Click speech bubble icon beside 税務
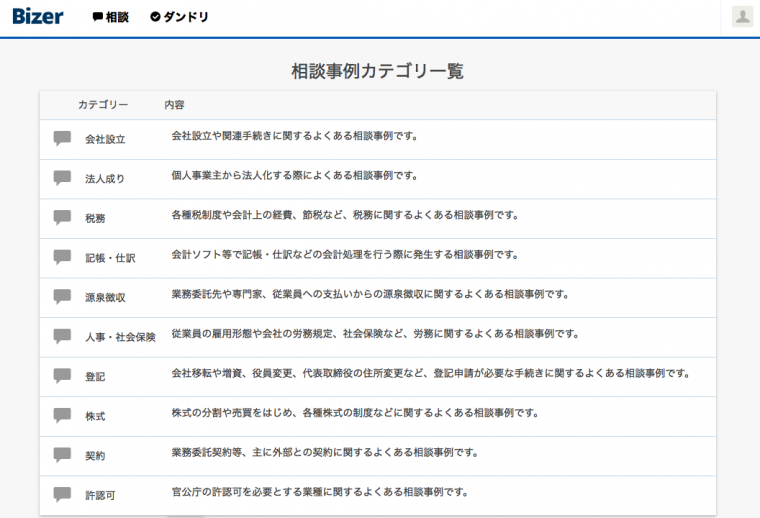The width and height of the screenshot is (760, 518). 62,218
